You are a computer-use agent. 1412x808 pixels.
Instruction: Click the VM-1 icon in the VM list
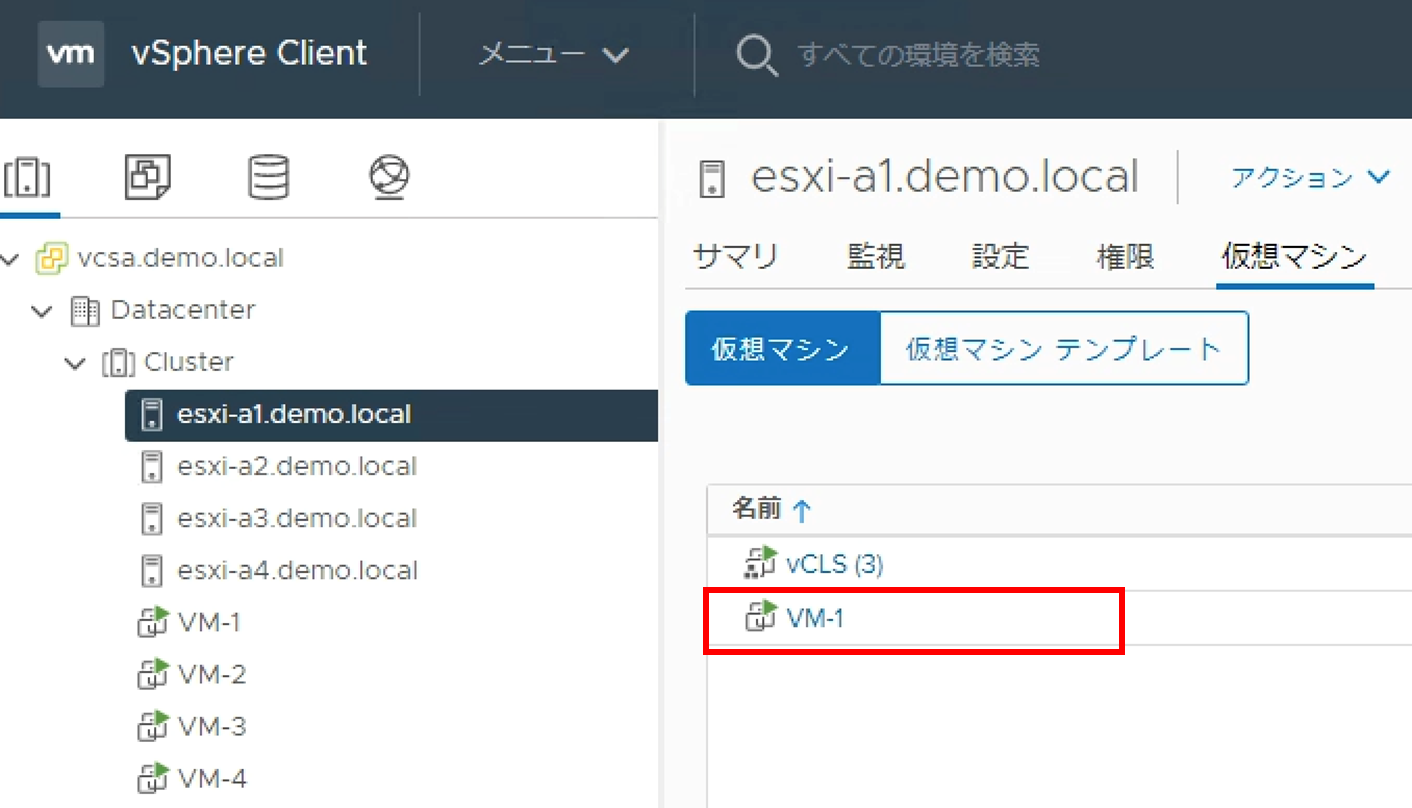coord(761,617)
